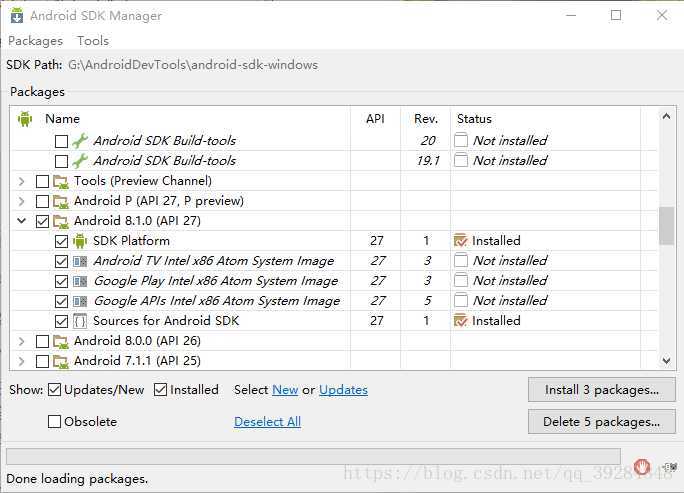This screenshot has height=493, width=684.
Task: Enable the Obsolete filter checkbox
Action: [54, 421]
